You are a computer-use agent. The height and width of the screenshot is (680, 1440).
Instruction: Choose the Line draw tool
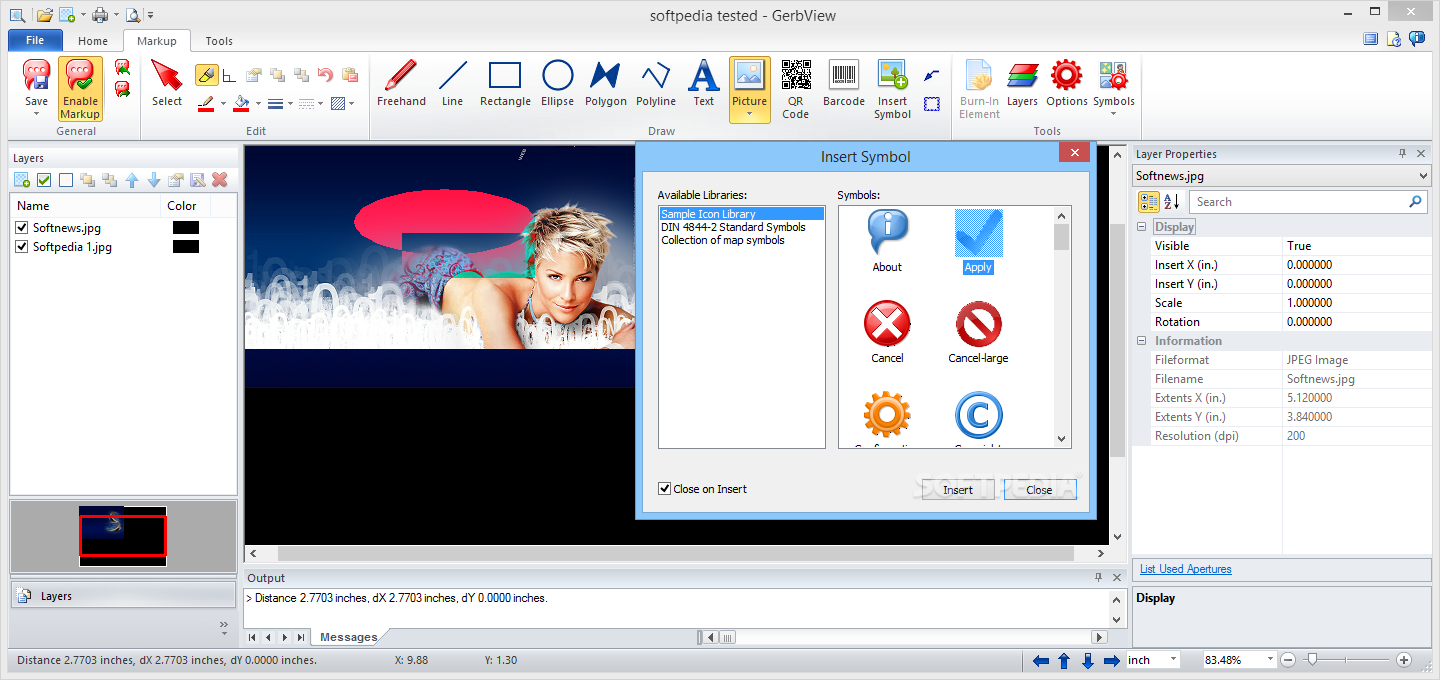click(453, 84)
